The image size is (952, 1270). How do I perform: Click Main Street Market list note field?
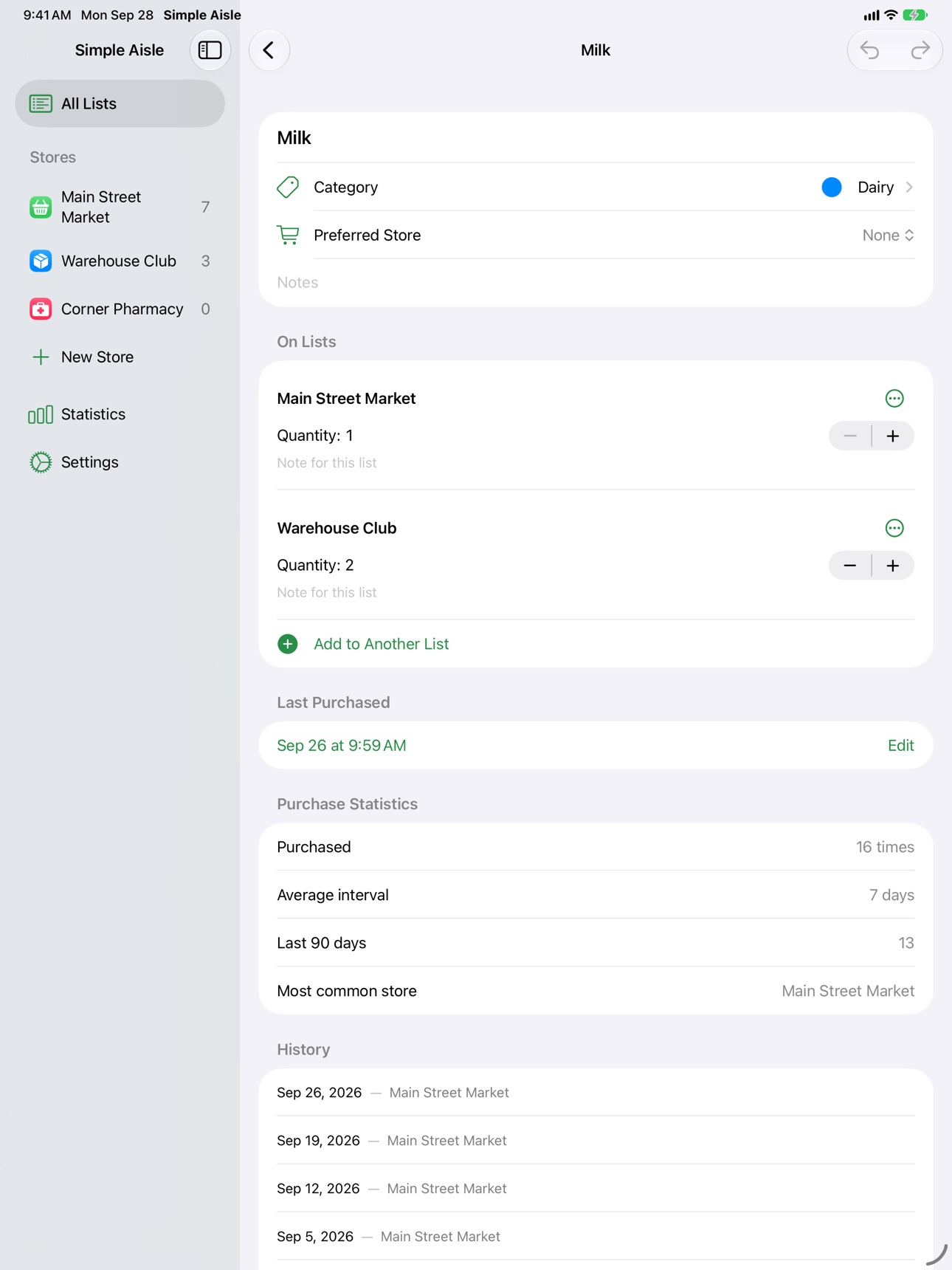click(596, 463)
